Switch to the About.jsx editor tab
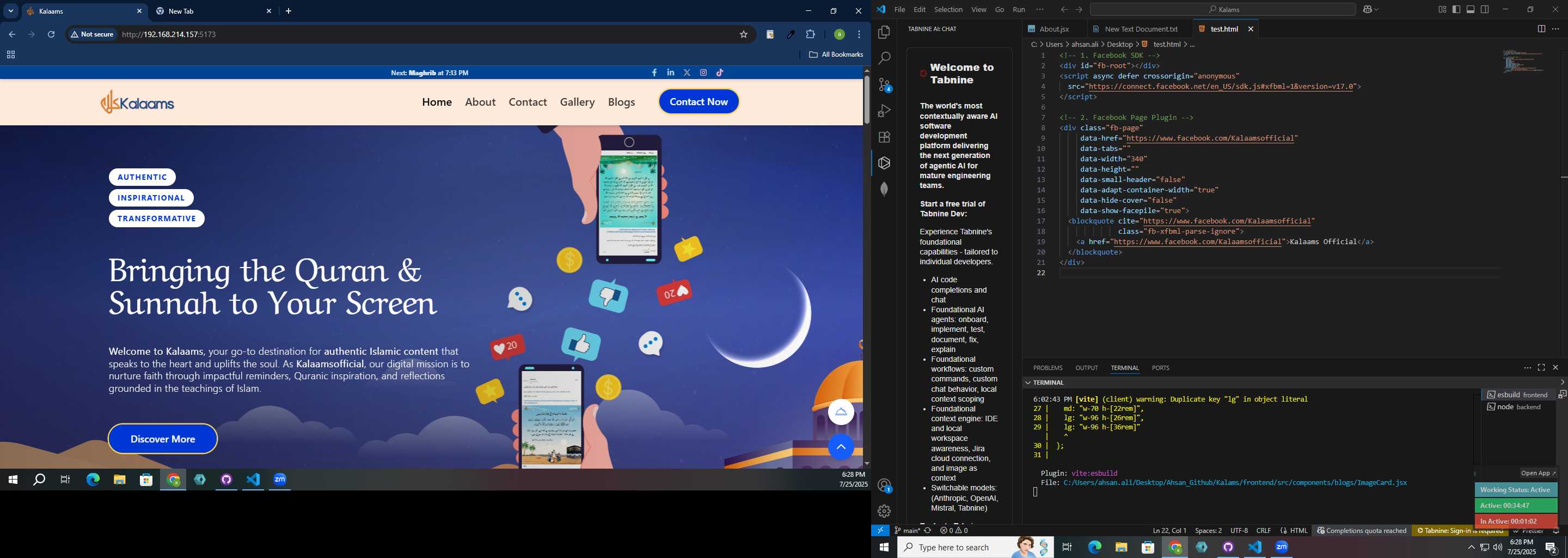This screenshot has width=1568, height=558. 1054,29
